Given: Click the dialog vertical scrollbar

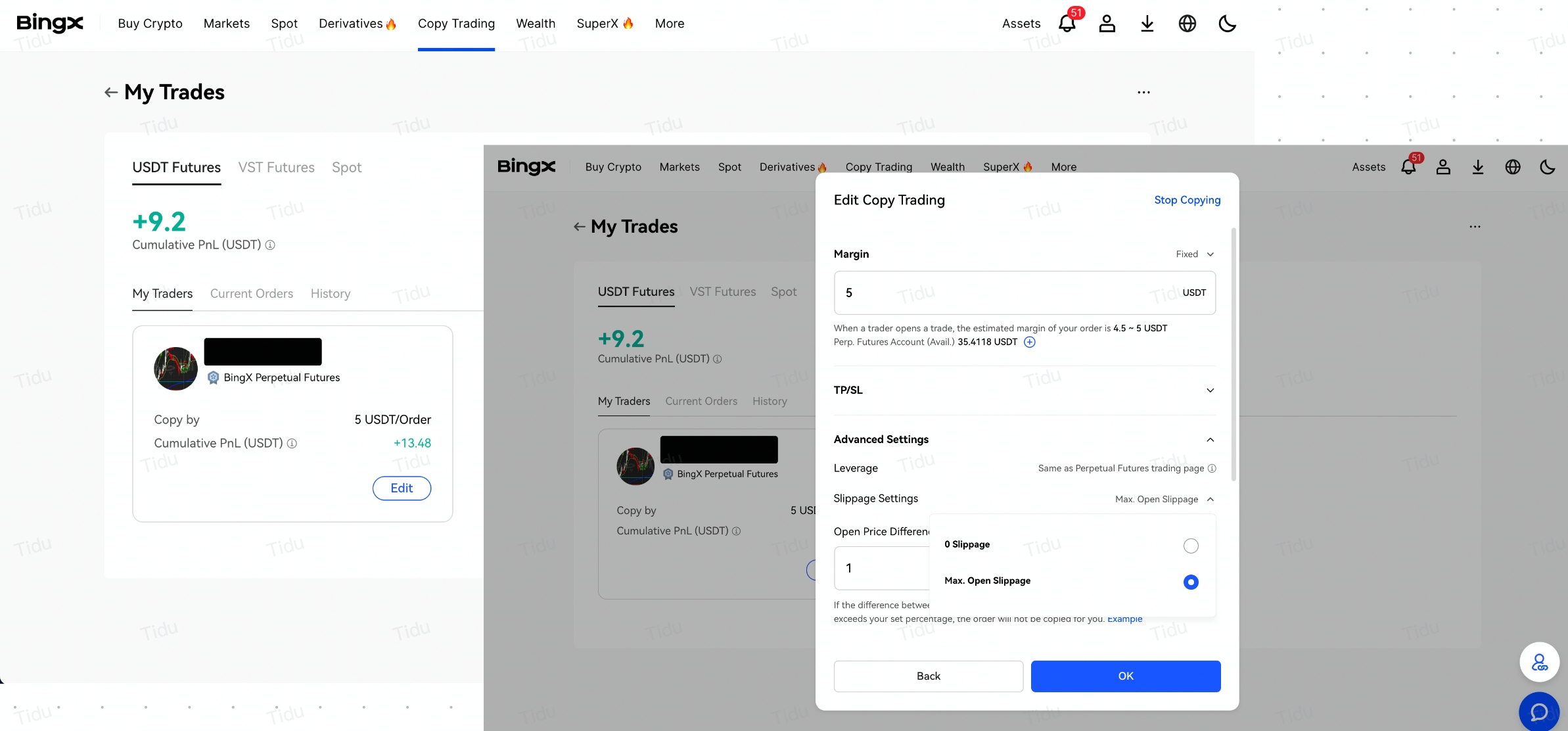Looking at the screenshot, I should [x=1234, y=355].
